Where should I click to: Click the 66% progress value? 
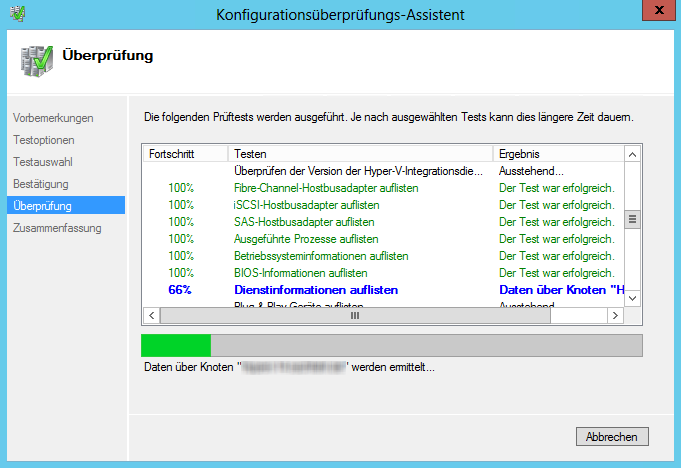pyautogui.click(x=180, y=290)
